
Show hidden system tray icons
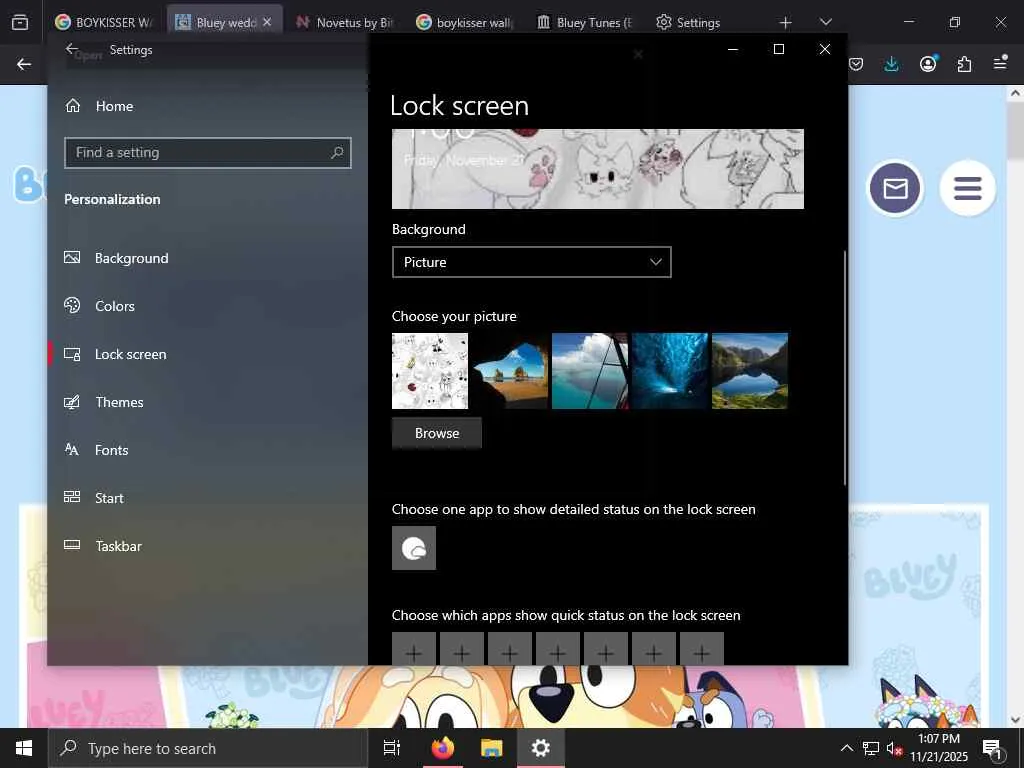(x=846, y=748)
